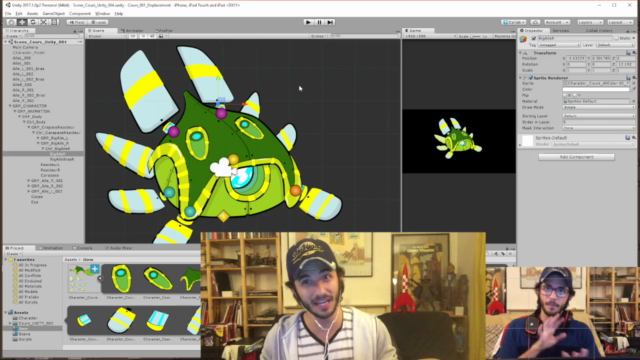Toggle the Pivot handle position button
The height and width of the screenshot is (360, 640).
[x=77, y=22]
